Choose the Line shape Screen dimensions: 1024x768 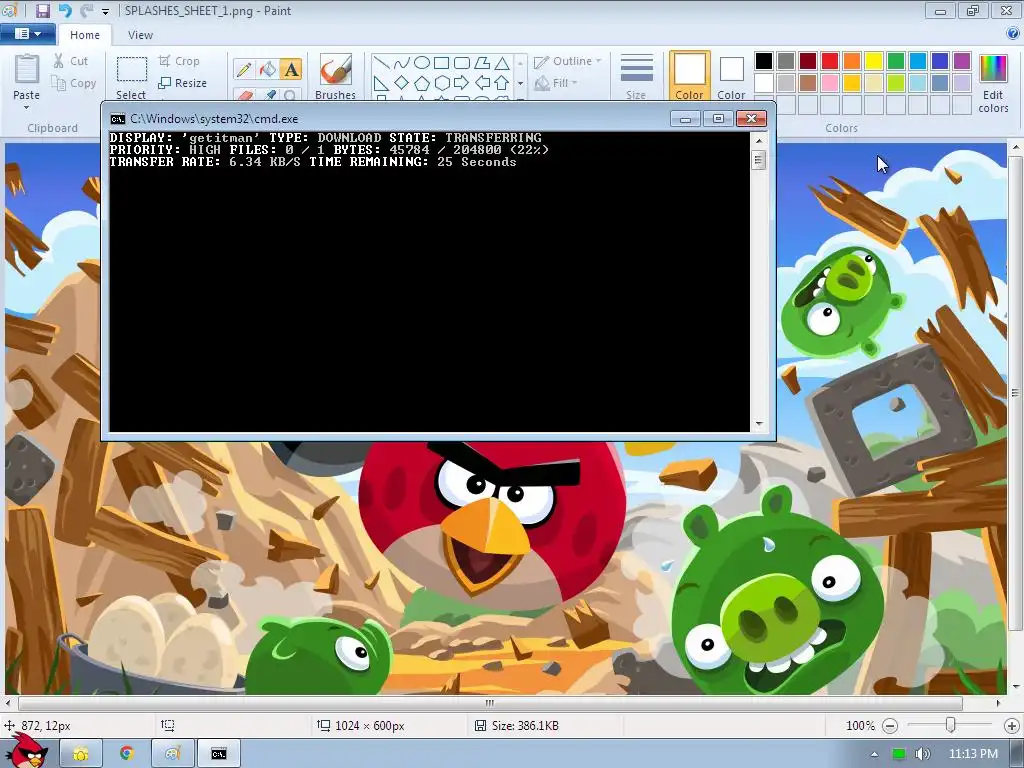coord(381,63)
